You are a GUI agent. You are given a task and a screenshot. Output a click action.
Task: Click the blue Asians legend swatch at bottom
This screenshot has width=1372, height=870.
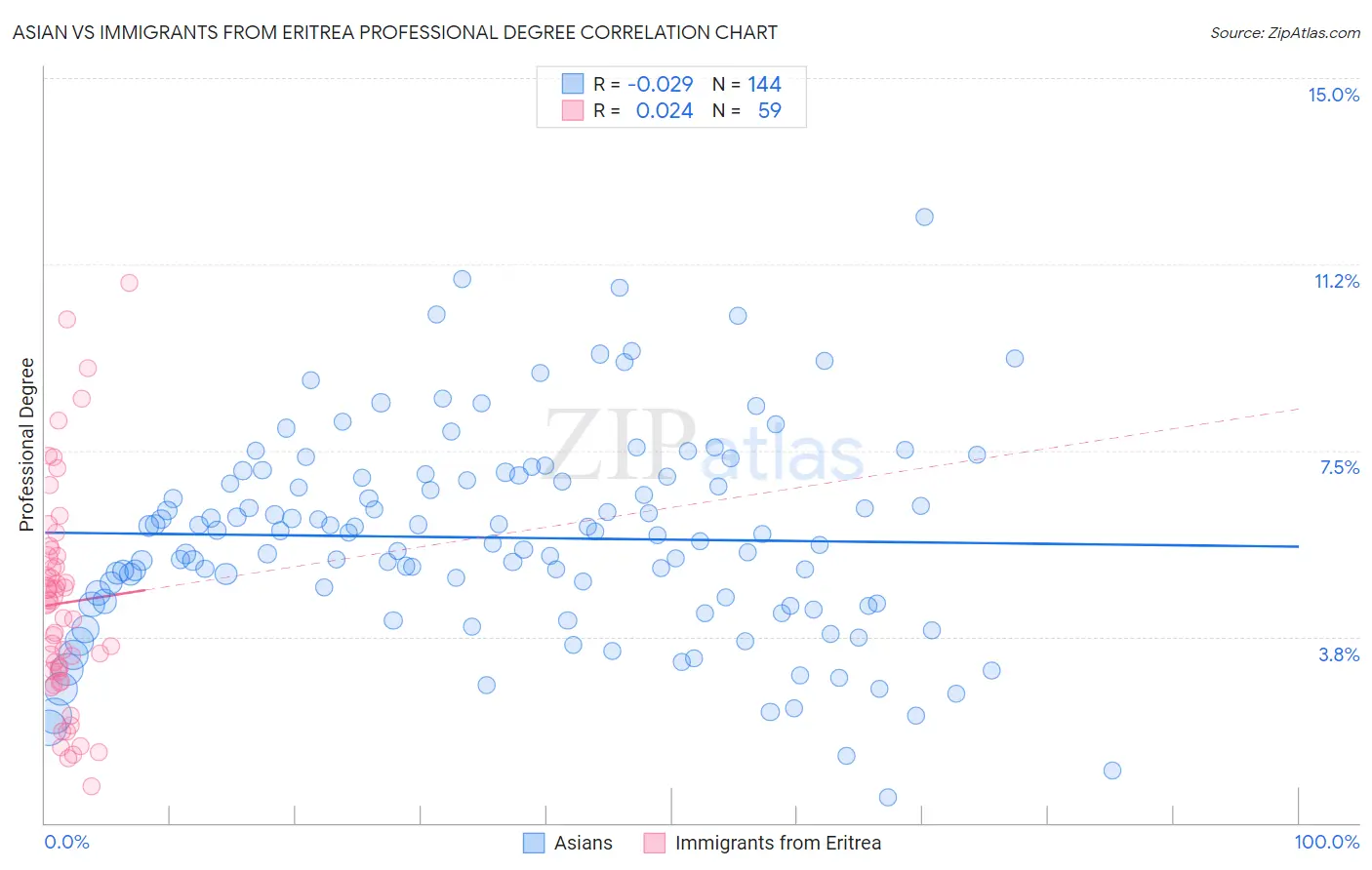click(x=533, y=843)
